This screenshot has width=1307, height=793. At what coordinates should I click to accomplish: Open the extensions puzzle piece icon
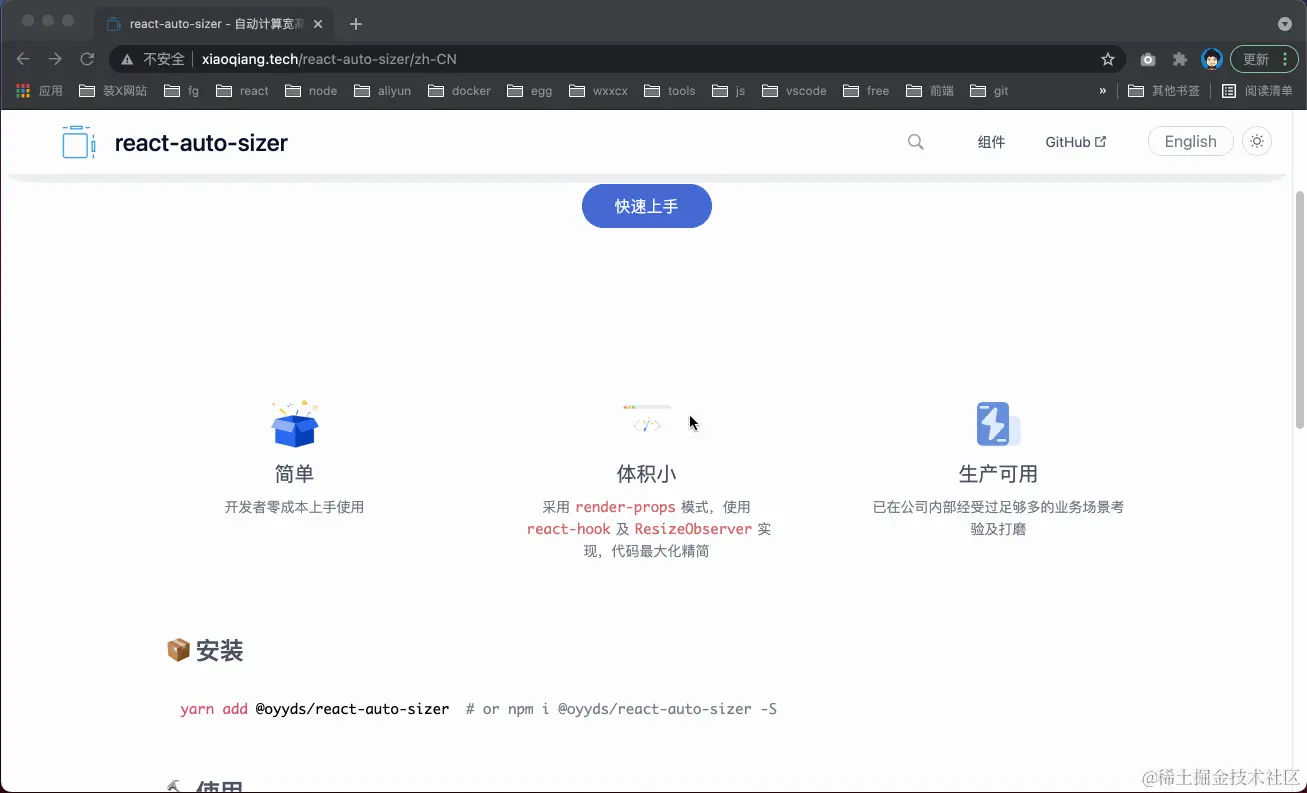tap(1180, 59)
